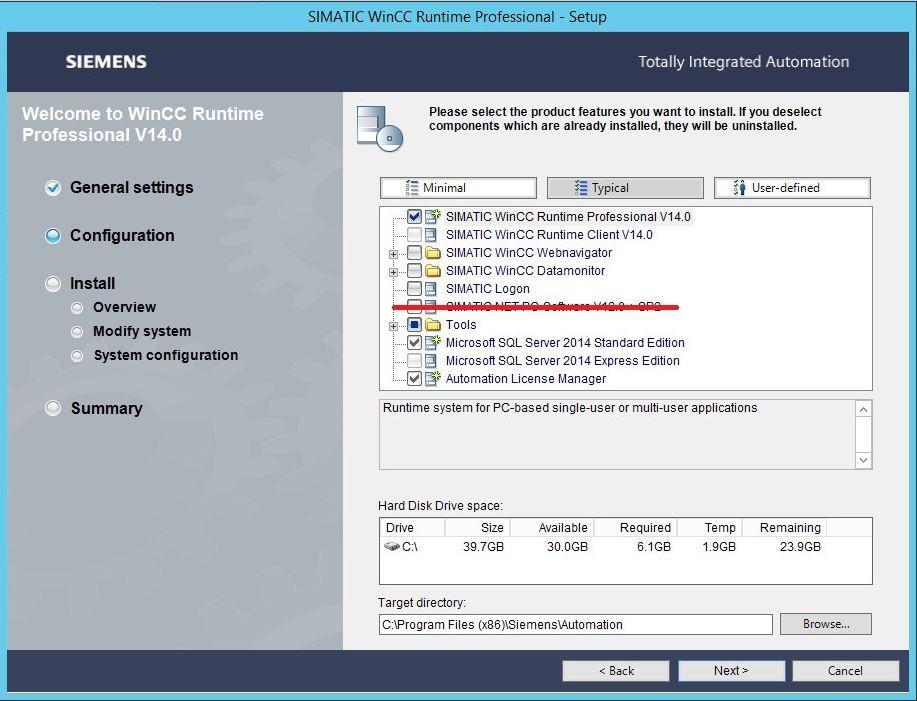Click the General settings step label
Screen dimensions: 917x701
[x=132, y=188]
